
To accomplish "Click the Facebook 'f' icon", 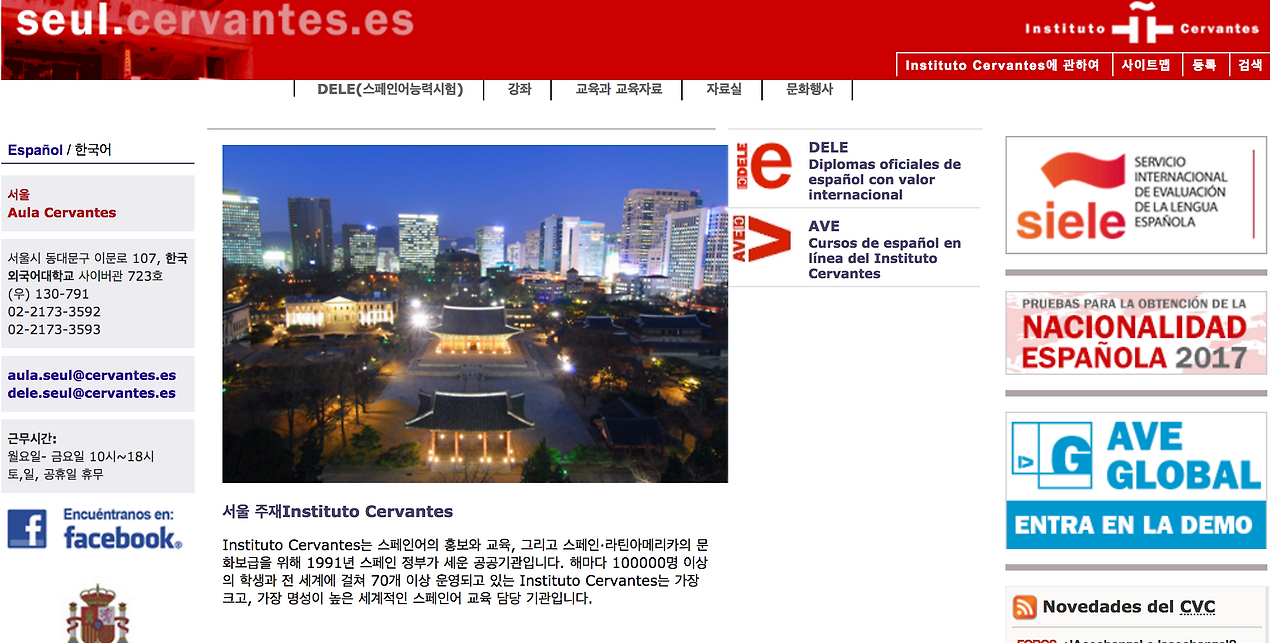I will 27,528.
